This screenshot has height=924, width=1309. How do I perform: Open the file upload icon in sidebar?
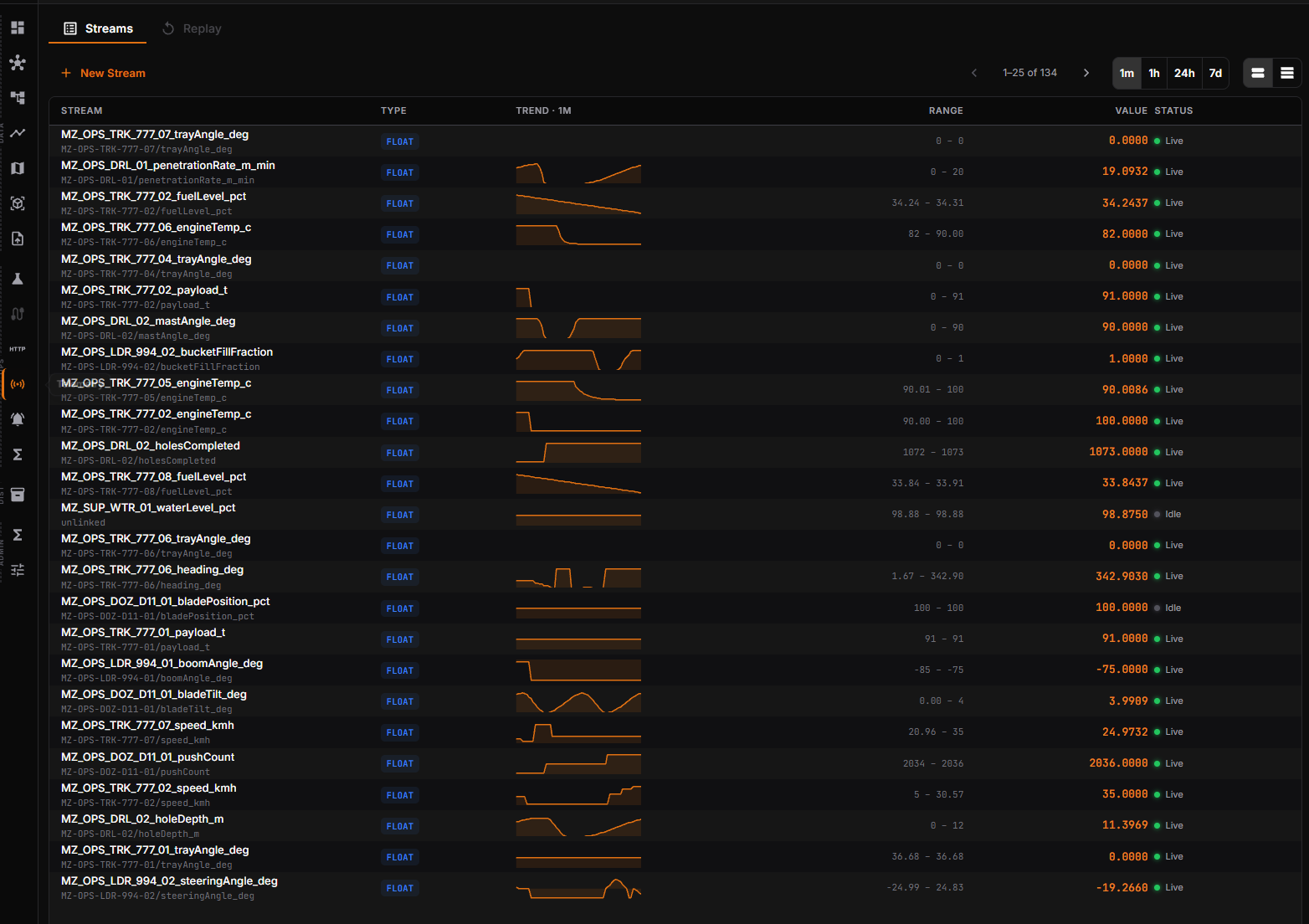18,239
